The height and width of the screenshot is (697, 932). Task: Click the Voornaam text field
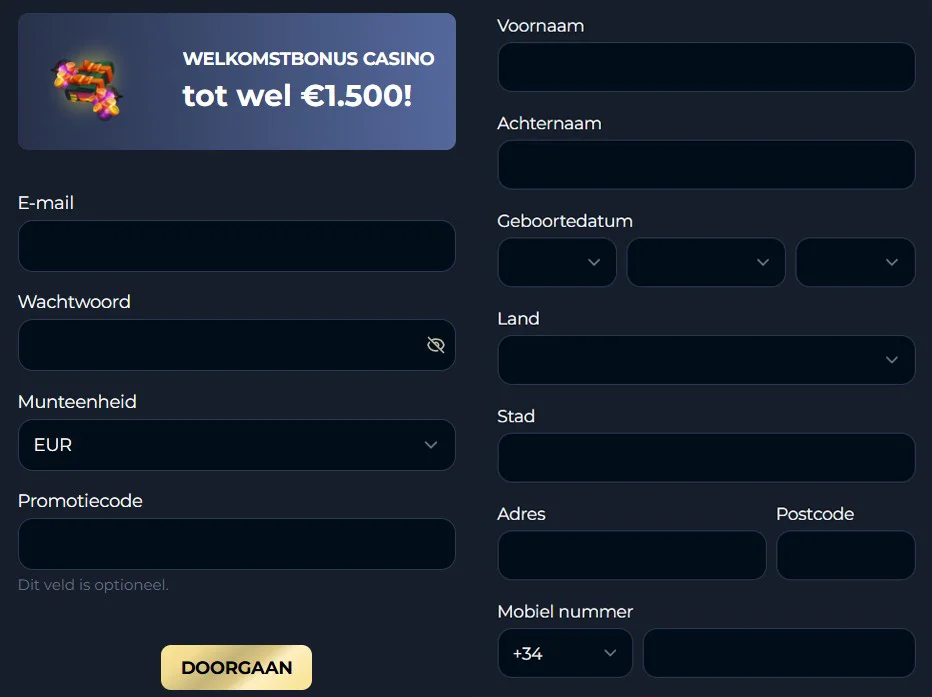[706, 67]
